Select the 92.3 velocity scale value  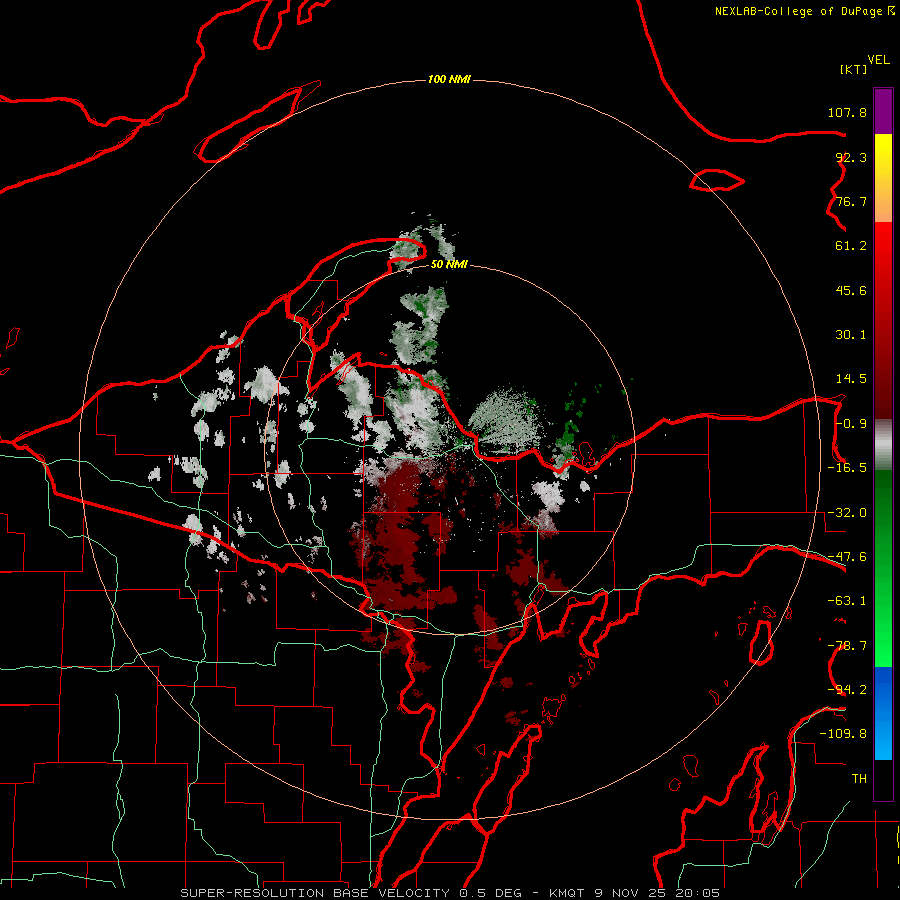[851, 157]
